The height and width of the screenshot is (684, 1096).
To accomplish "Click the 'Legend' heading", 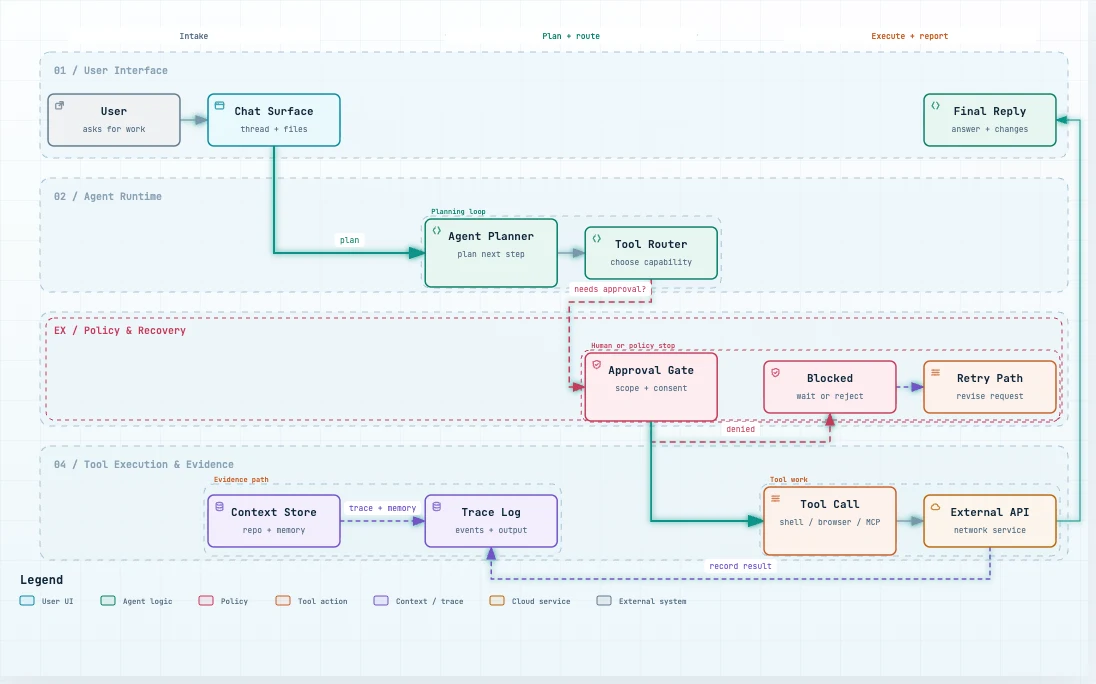I will click(x=41, y=579).
